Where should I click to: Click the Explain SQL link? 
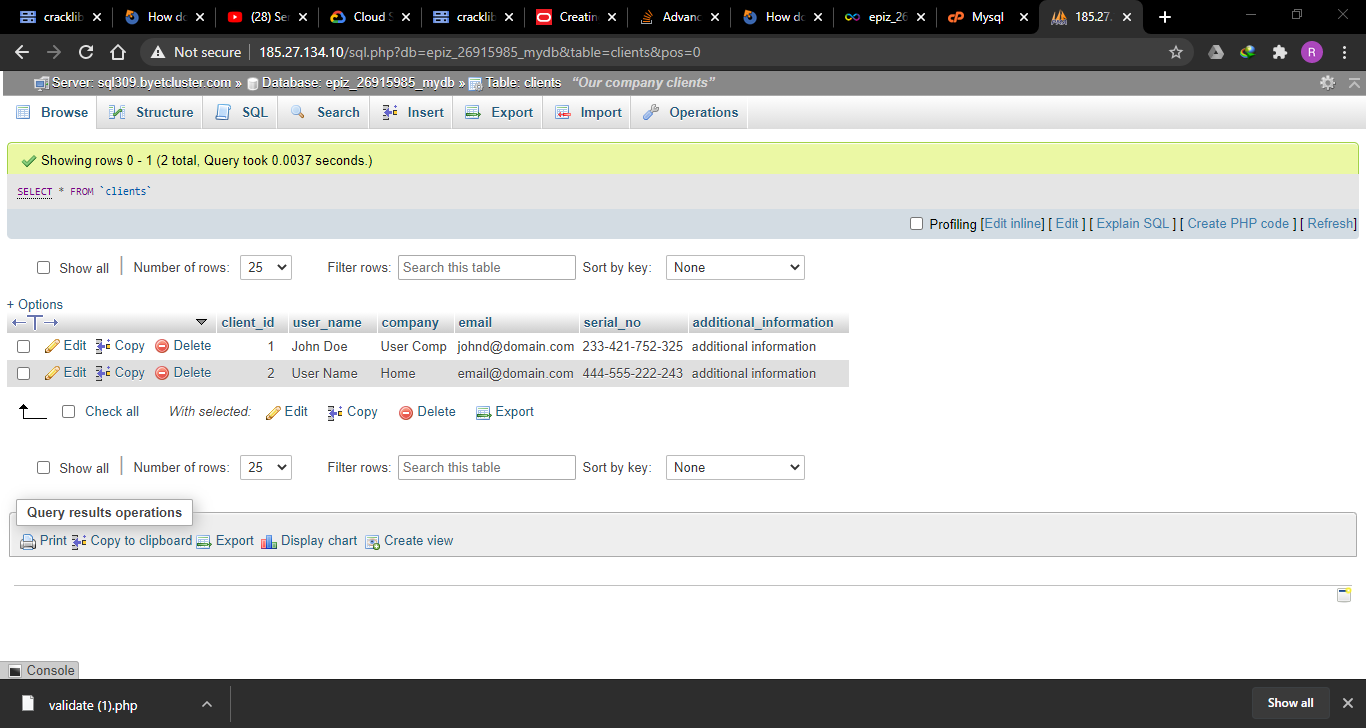click(x=1132, y=224)
